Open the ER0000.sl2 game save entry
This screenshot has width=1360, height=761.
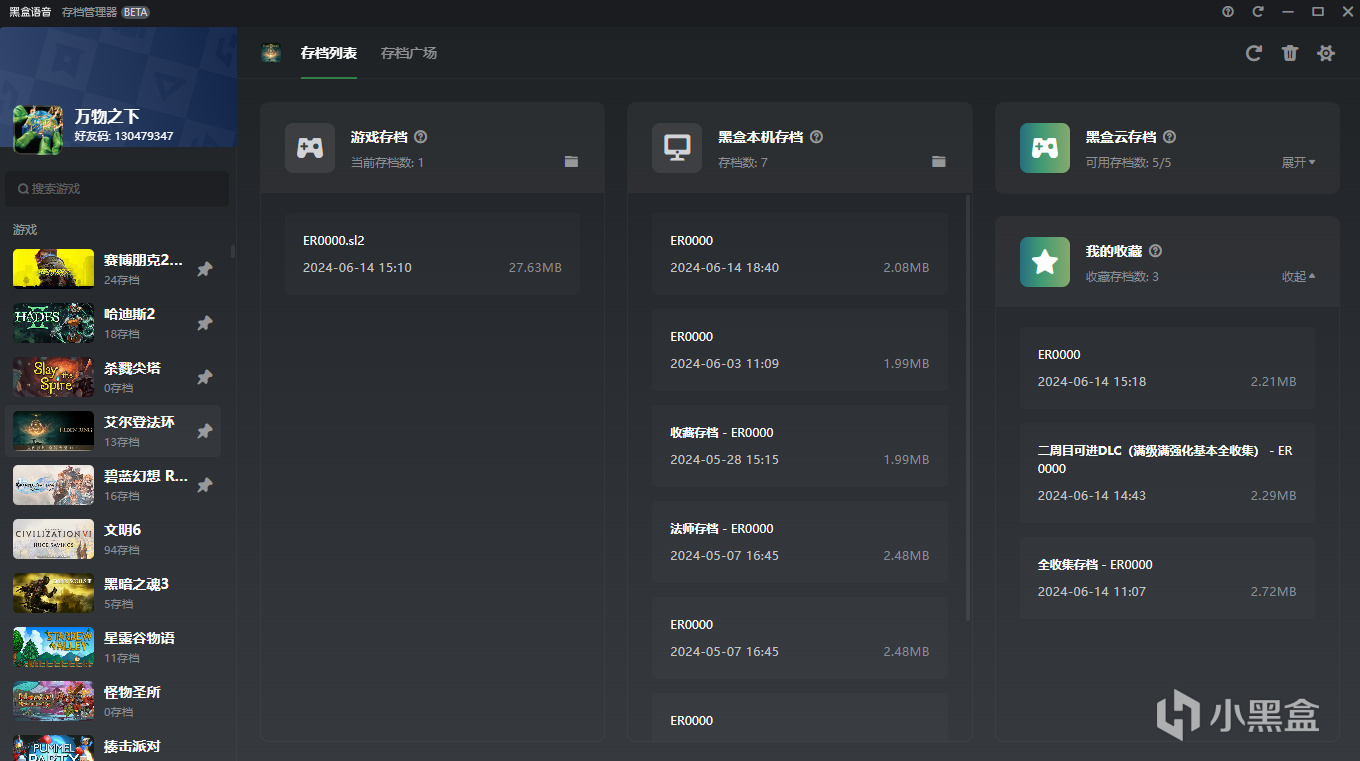(432, 254)
